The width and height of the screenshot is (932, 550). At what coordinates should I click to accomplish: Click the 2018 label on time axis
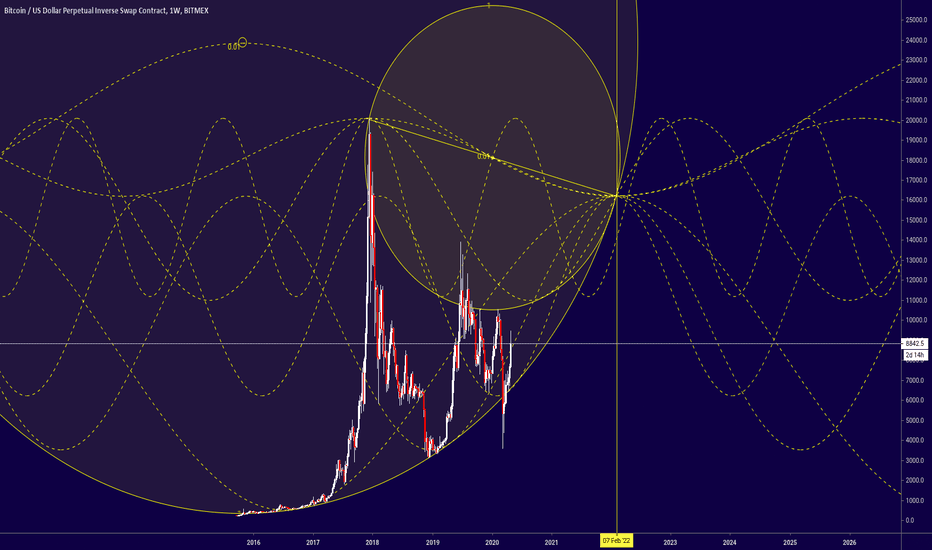[x=372, y=542]
